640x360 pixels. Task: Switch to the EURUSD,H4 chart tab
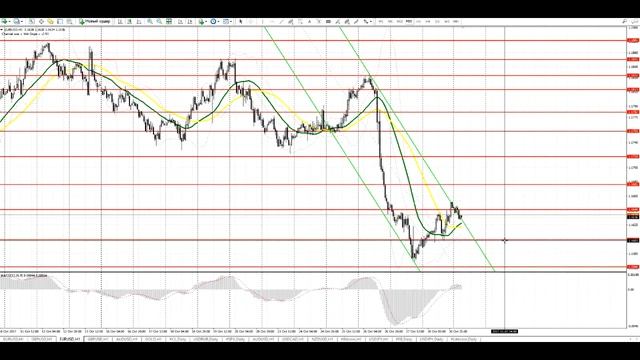coord(14,339)
